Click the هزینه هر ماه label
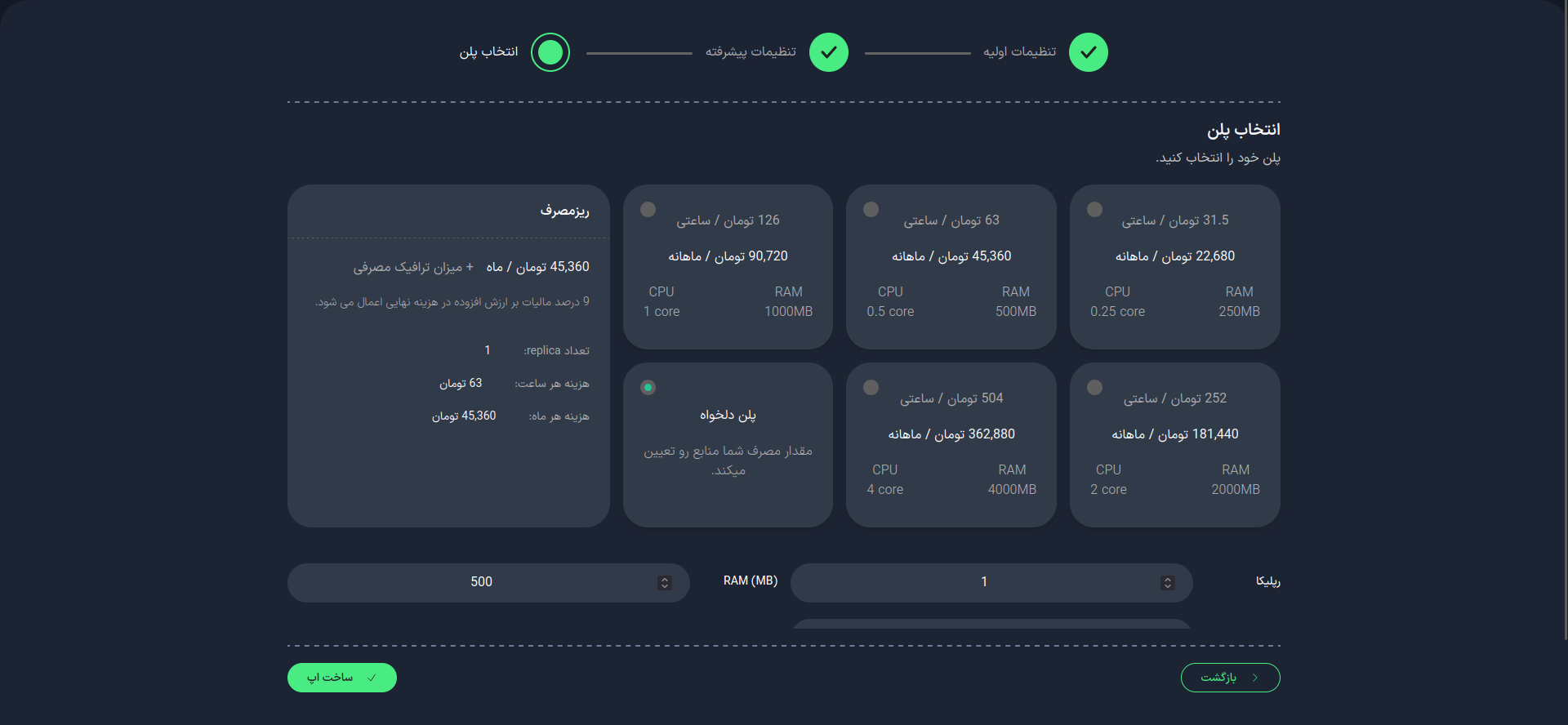Screen dimensions: 1568x725 pyautogui.click(x=559, y=416)
